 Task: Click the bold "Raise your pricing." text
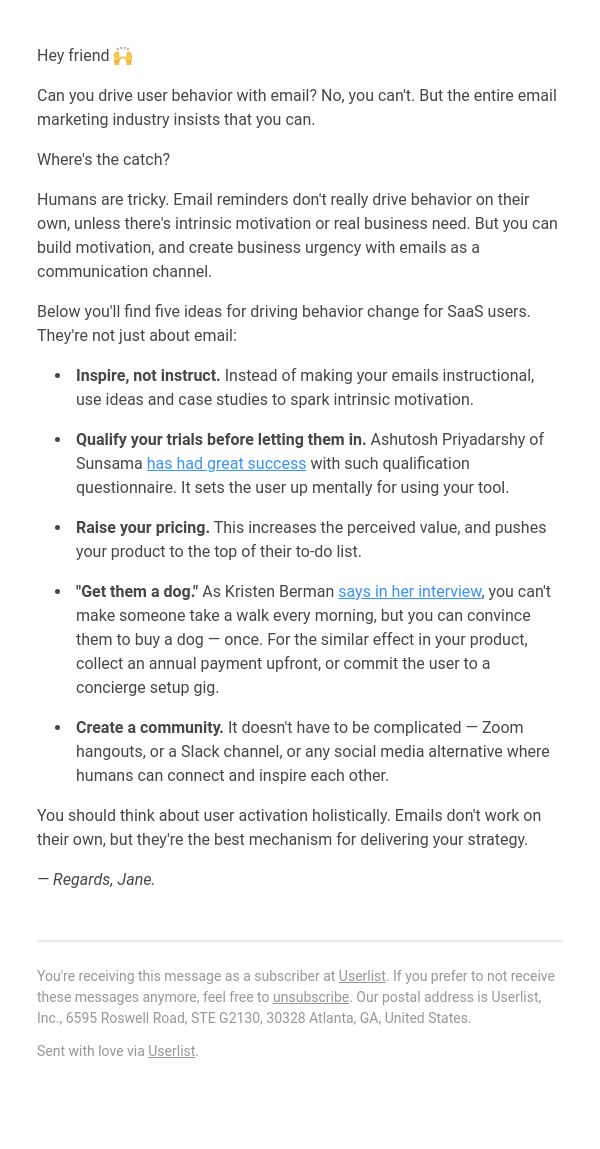click(143, 528)
